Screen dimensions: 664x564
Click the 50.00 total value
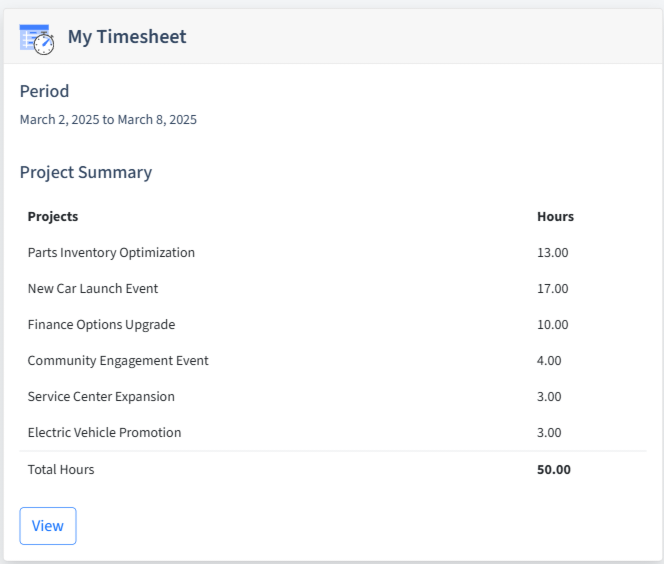pos(554,470)
